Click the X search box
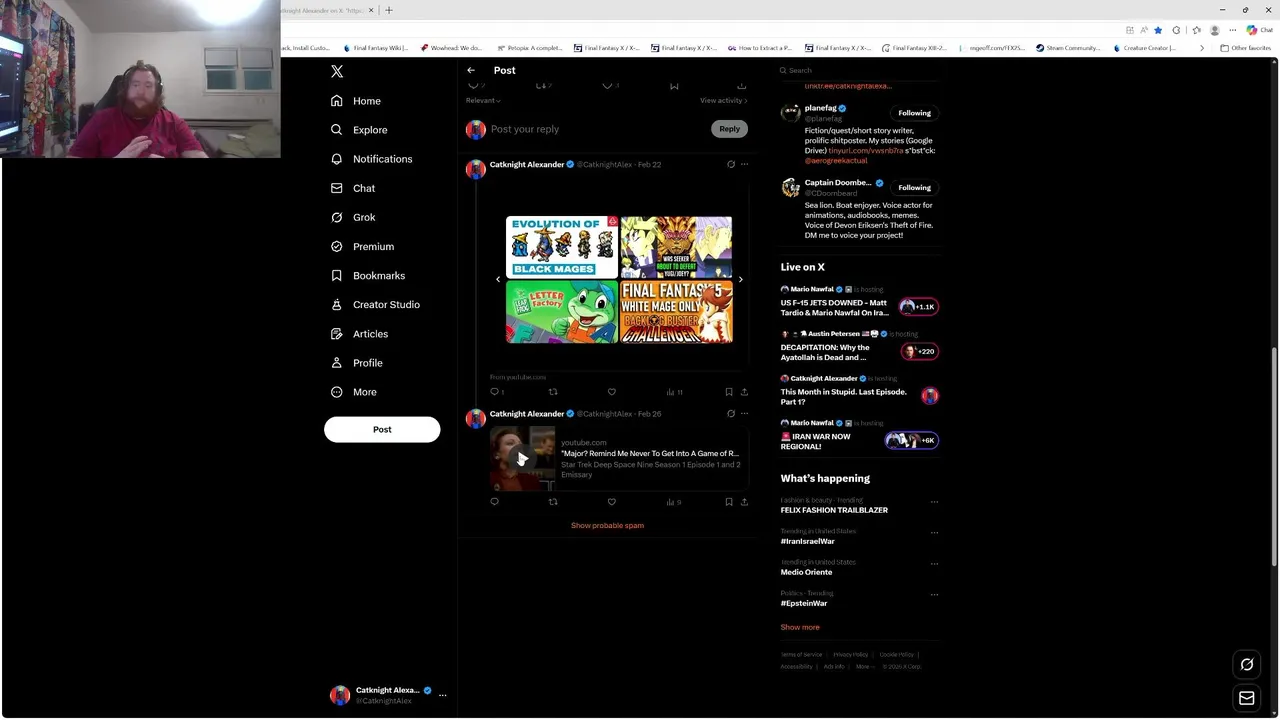 (860, 70)
